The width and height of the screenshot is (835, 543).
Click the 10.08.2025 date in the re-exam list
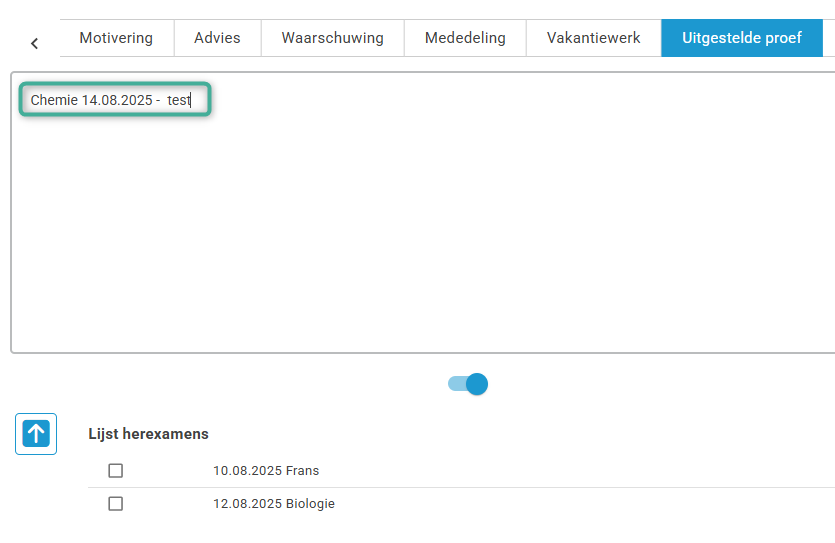pyautogui.click(x=247, y=471)
